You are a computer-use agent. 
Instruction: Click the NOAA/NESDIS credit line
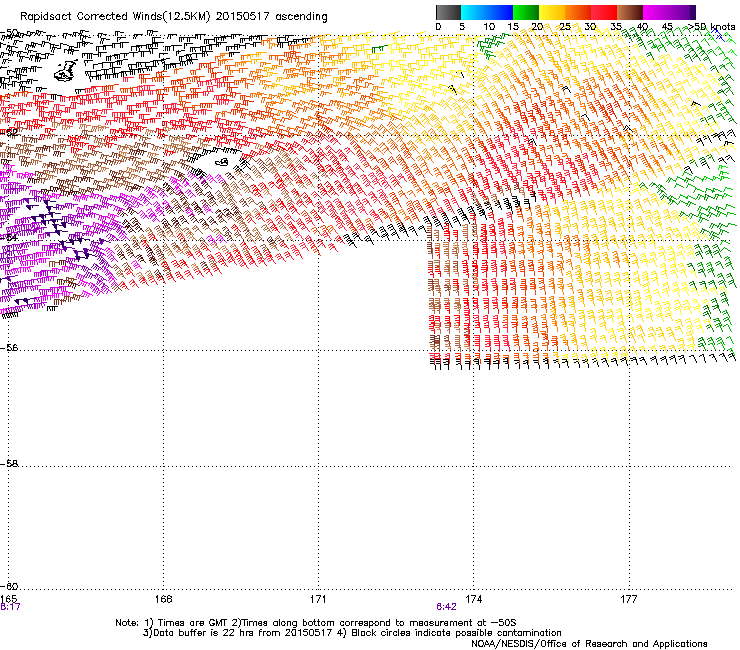tap(589, 644)
